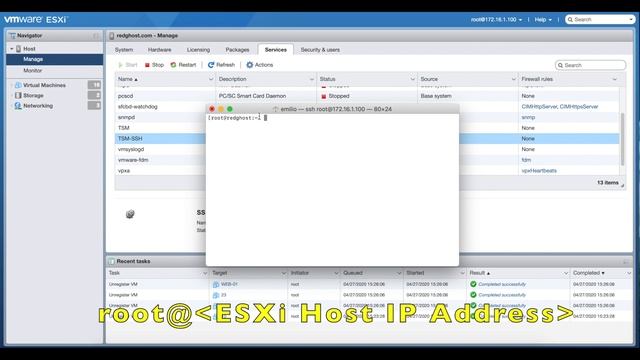Open Target column dropdown in tasks
The height and width of the screenshot is (360, 640).
[284, 273]
